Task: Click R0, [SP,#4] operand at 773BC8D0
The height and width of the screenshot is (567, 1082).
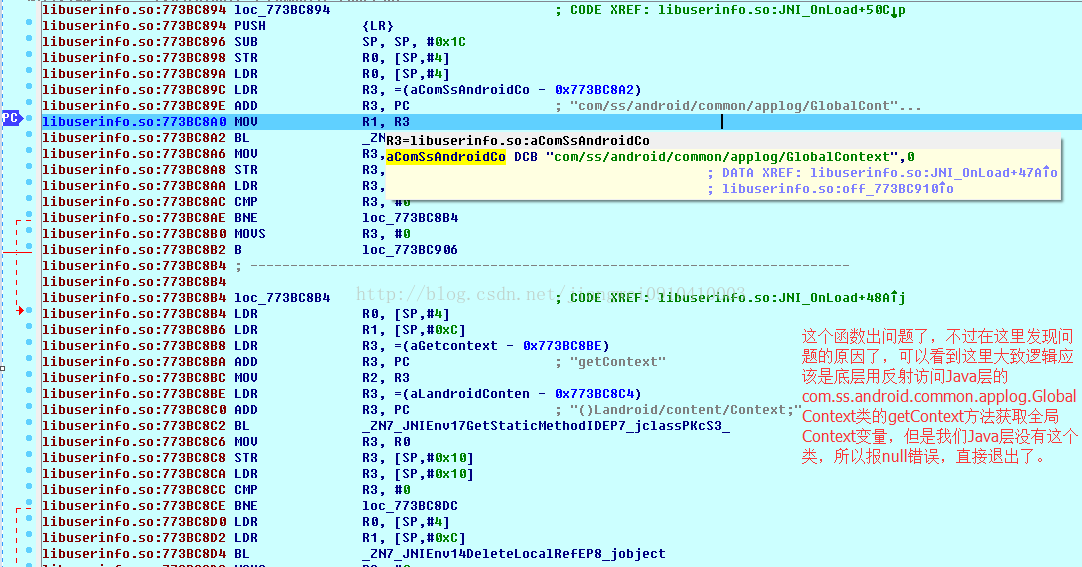Action: pyautogui.click(x=406, y=521)
